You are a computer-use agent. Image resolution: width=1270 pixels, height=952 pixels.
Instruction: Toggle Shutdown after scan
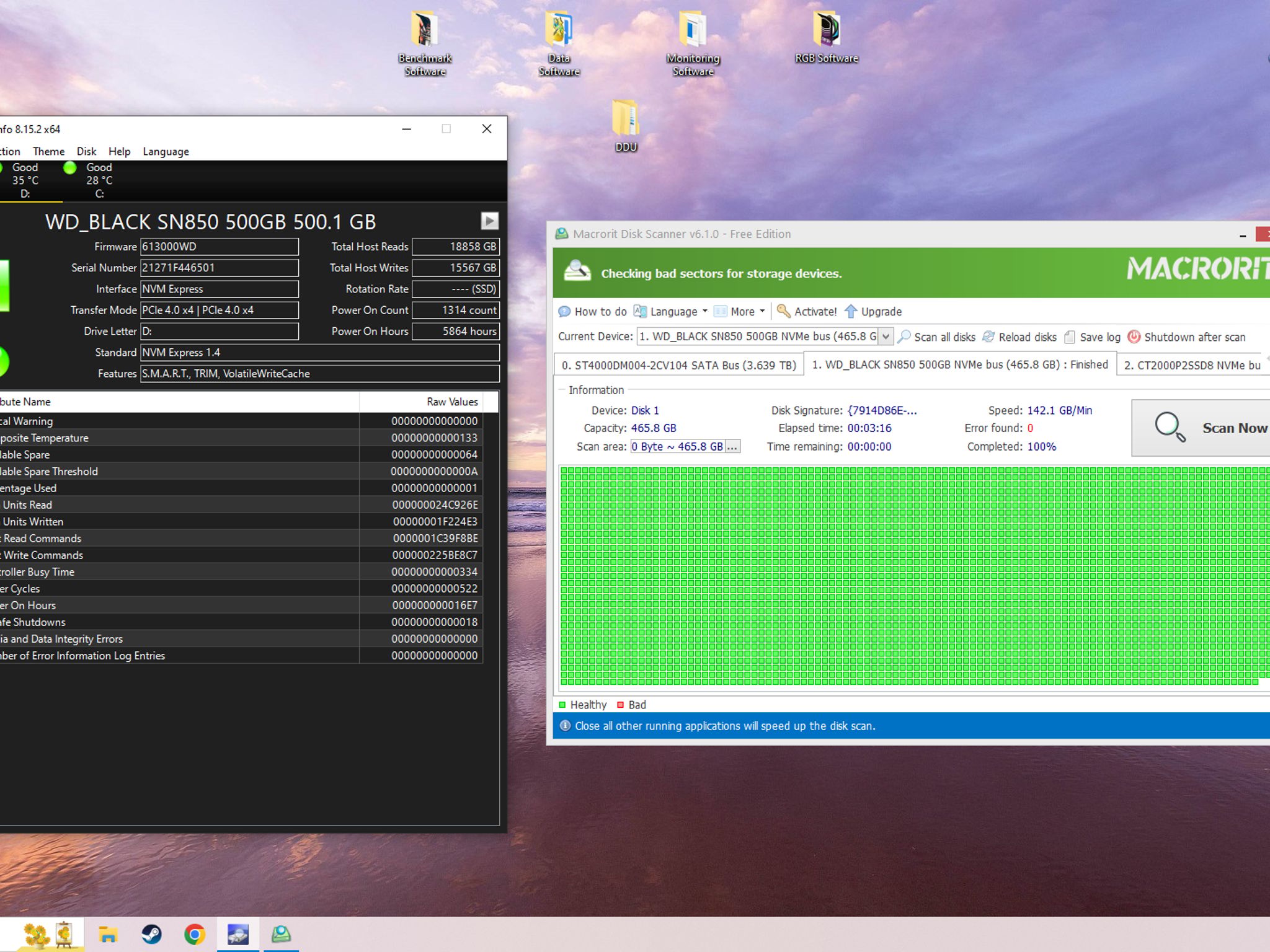pos(1186,337)
